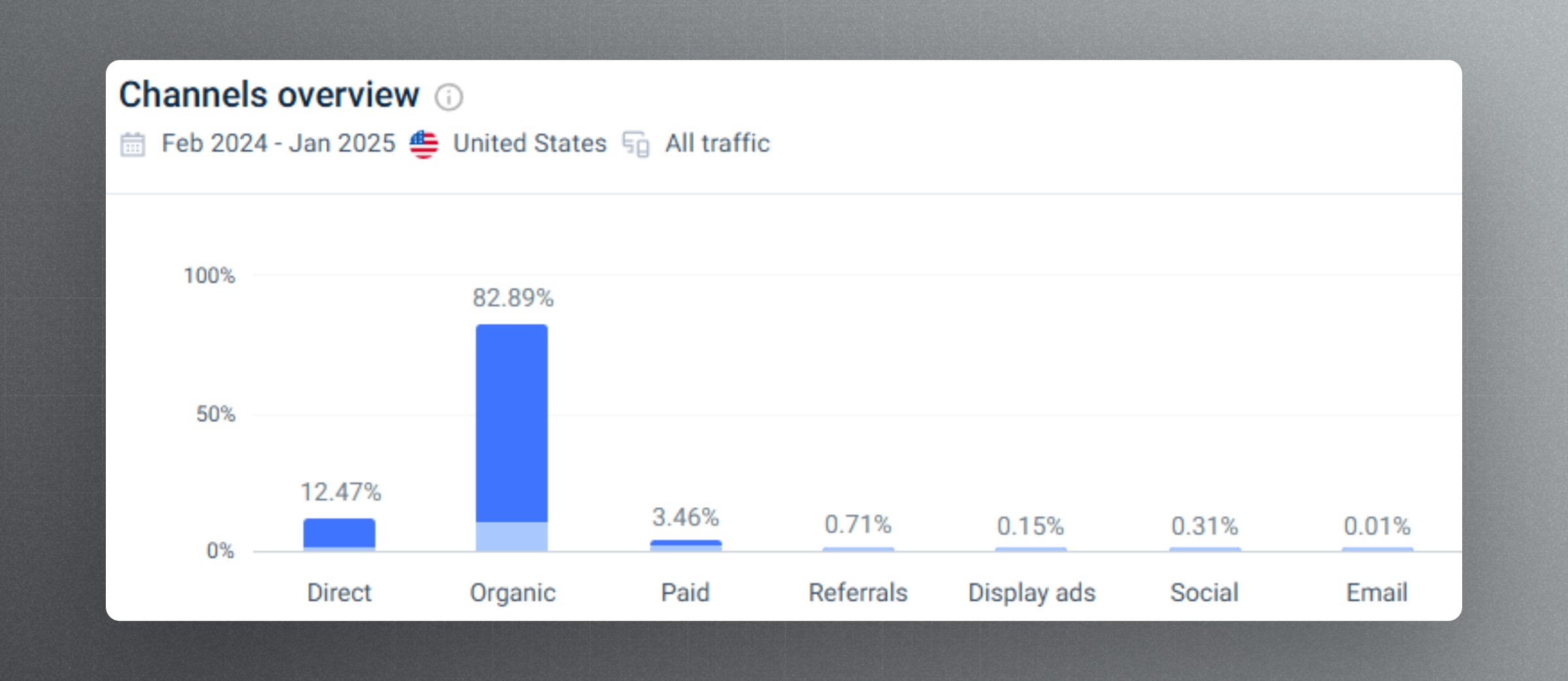
Task: Click the Display ads axis label
Action: (x=1032, y=593)
